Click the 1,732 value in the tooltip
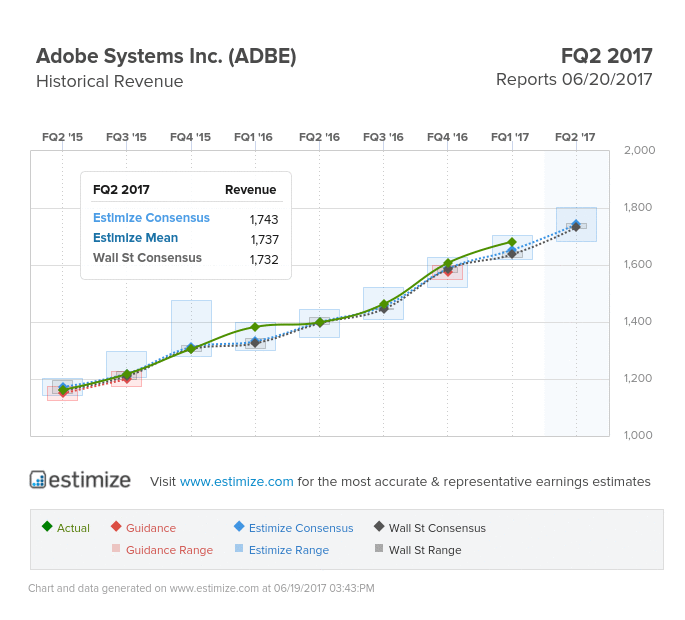 coord(264,260)
